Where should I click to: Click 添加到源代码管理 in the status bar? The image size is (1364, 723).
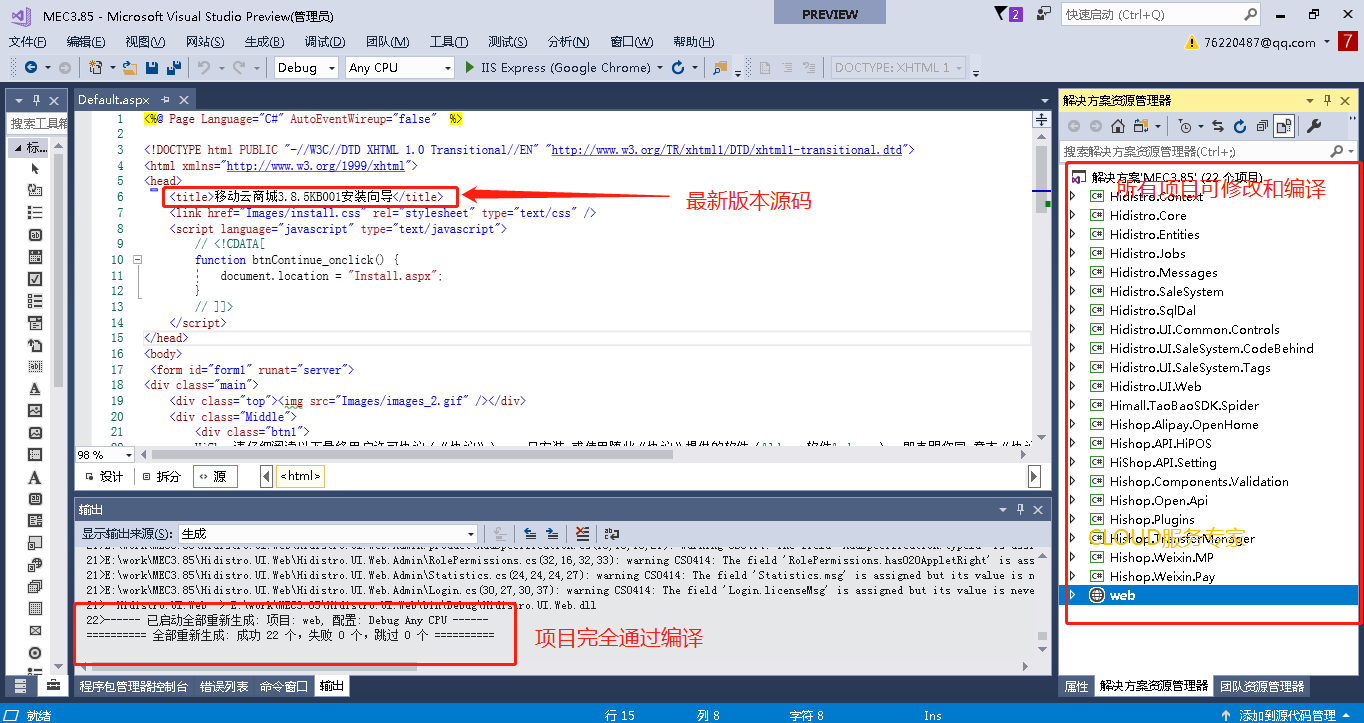pos(1290,714)
